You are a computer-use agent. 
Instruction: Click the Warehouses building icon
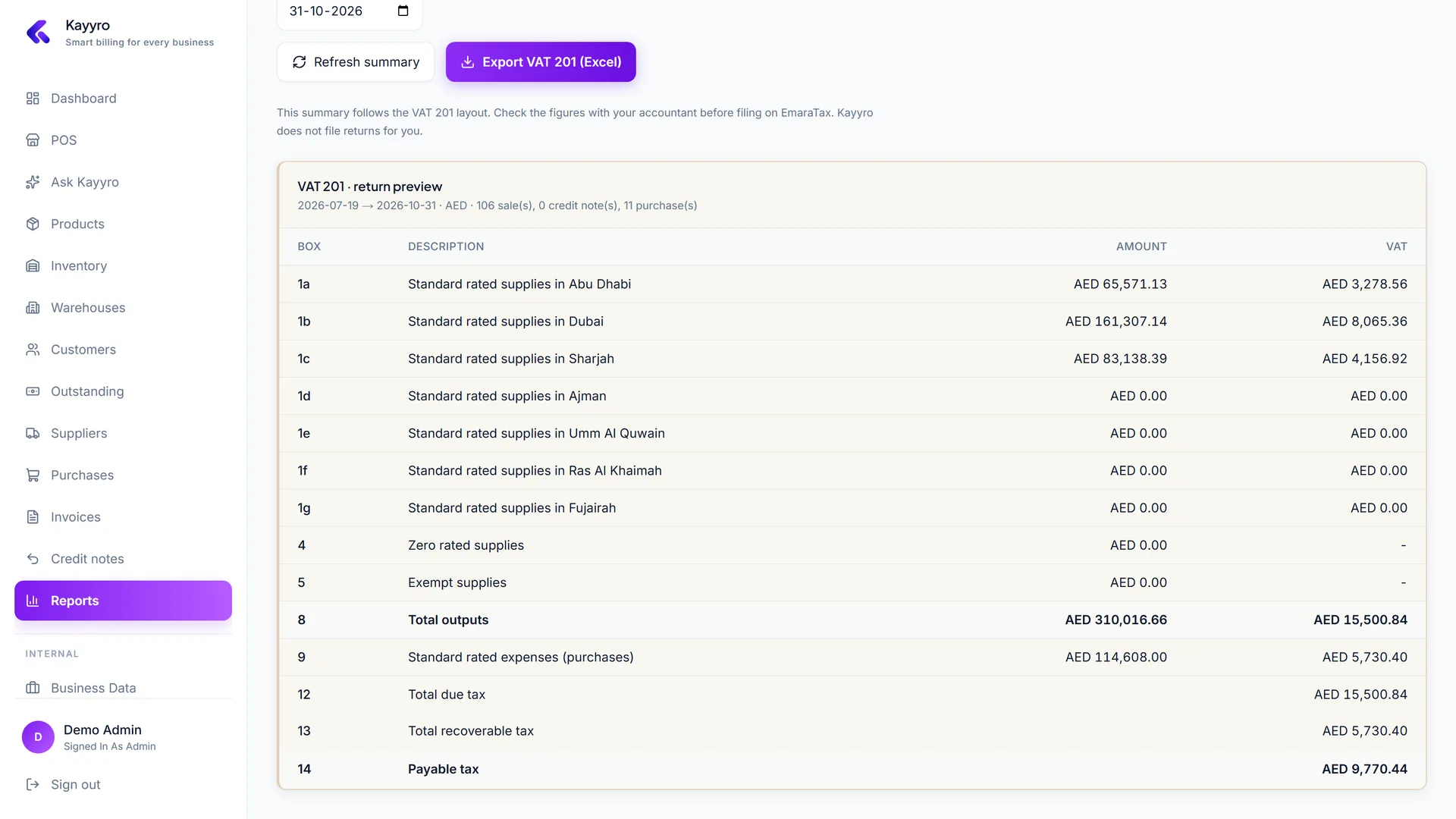33,308
